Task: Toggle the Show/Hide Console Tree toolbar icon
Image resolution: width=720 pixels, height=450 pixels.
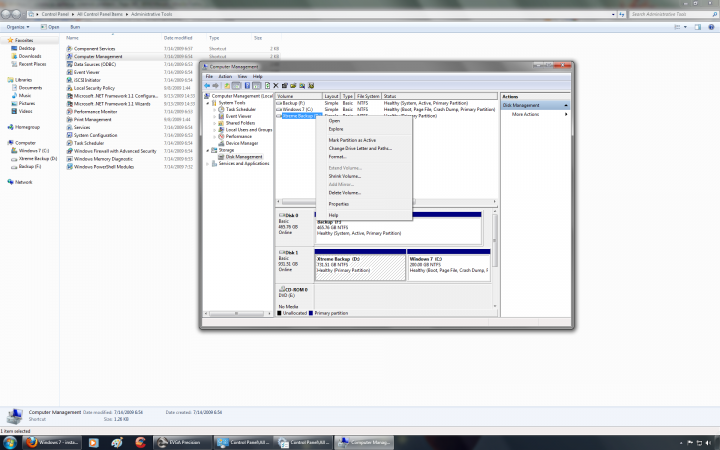Action: point(236,86)
